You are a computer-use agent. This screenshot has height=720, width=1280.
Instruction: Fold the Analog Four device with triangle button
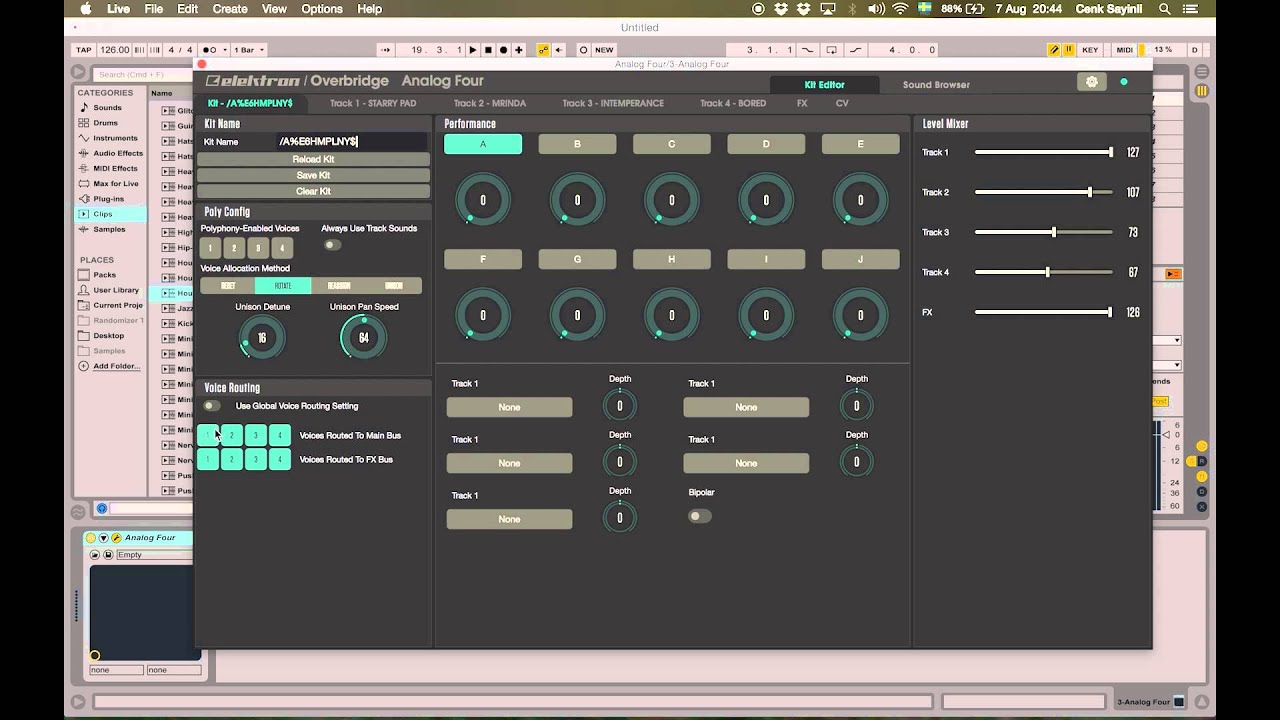[103, 538]
